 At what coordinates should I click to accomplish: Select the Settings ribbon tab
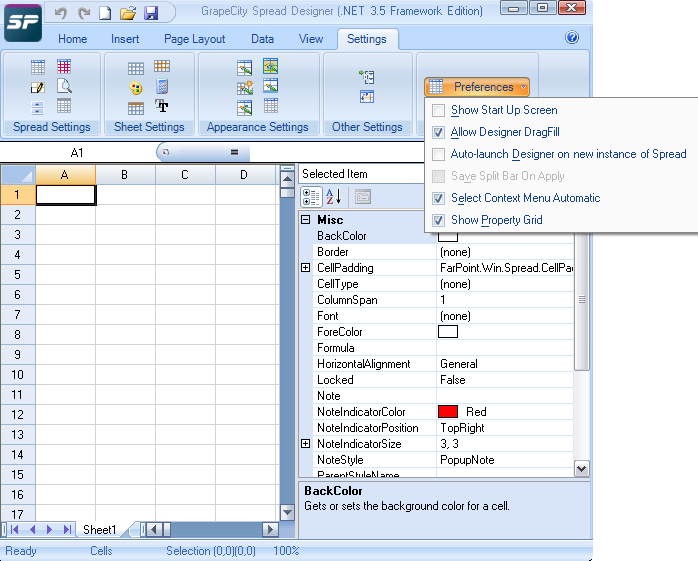[367, 39]
